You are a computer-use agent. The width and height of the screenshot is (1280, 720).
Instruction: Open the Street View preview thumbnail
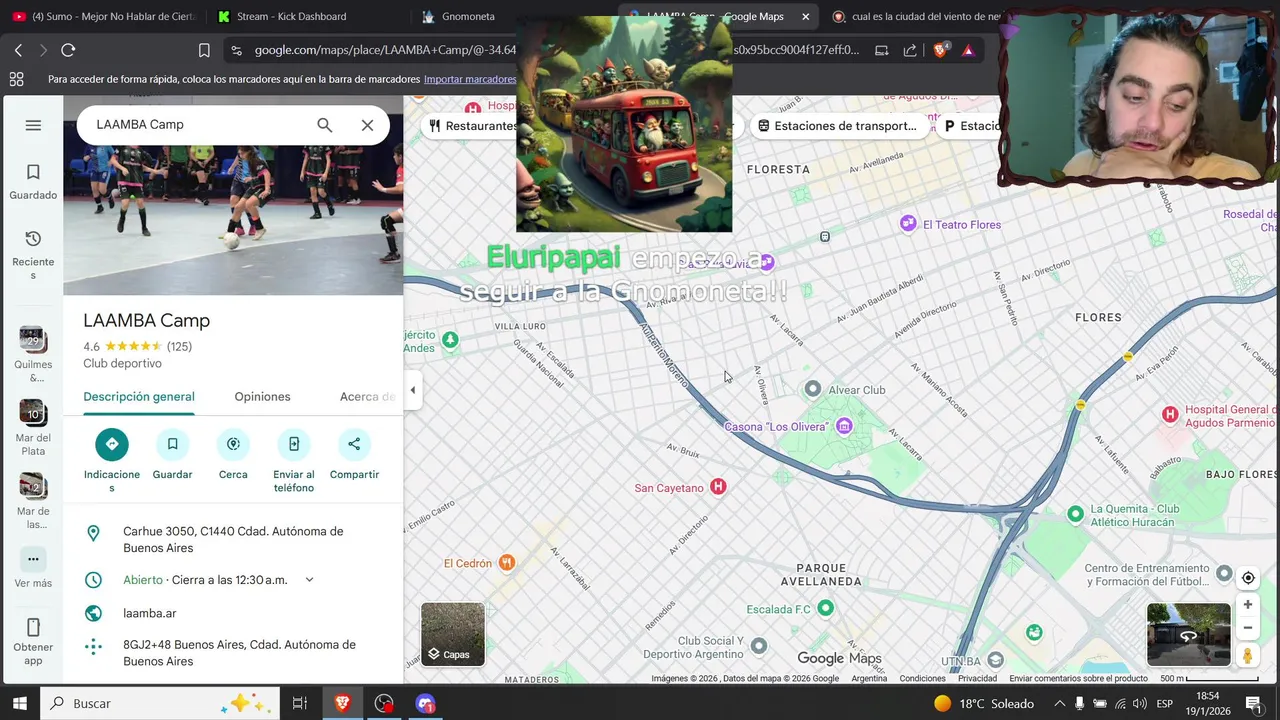(x=1189, y=634)
